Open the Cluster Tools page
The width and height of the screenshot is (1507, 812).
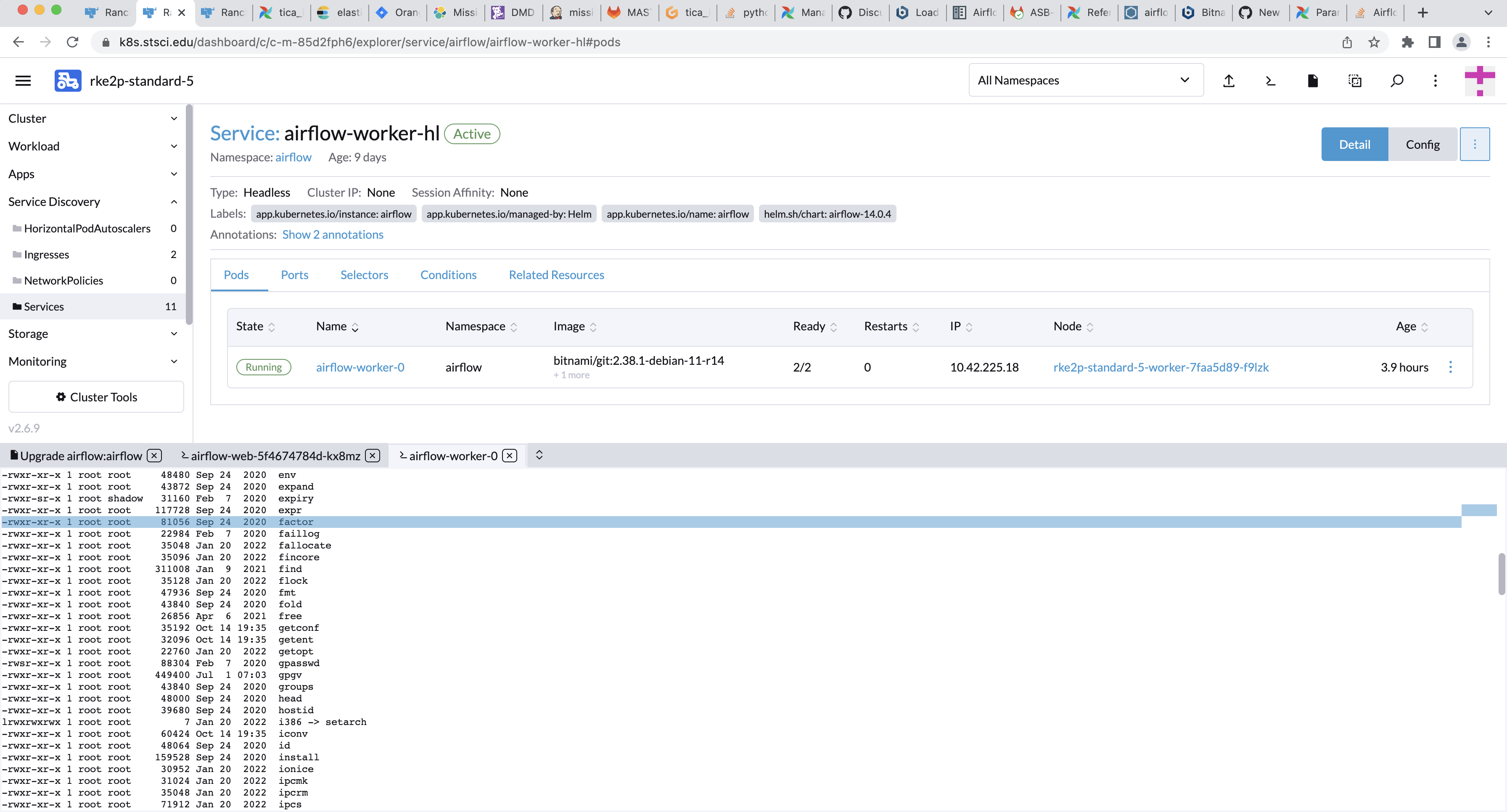[x=96, y=396]
